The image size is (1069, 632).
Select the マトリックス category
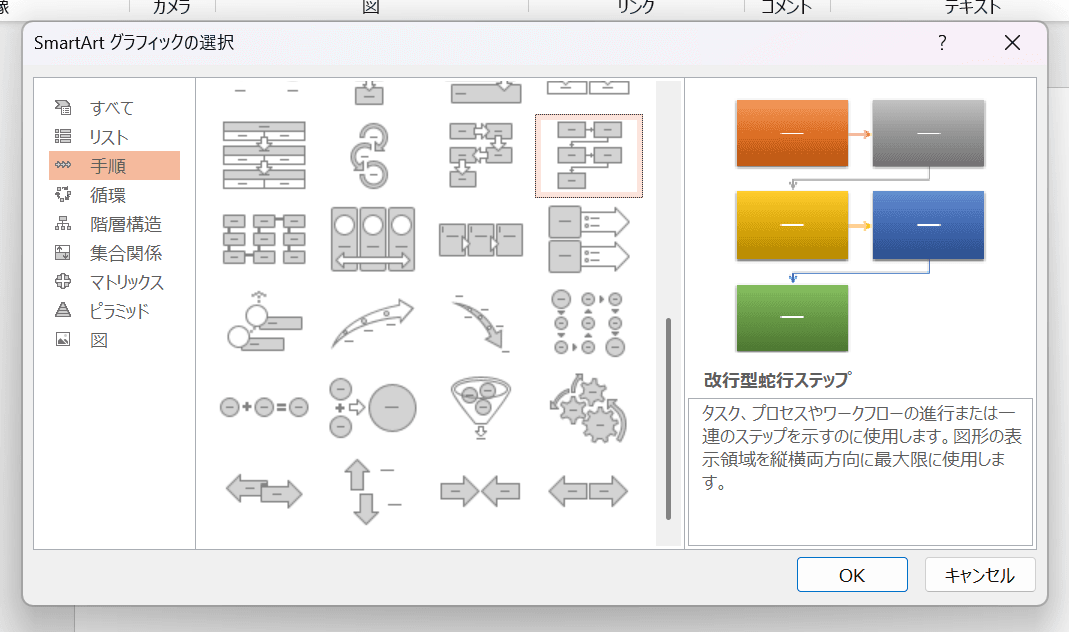126,282
